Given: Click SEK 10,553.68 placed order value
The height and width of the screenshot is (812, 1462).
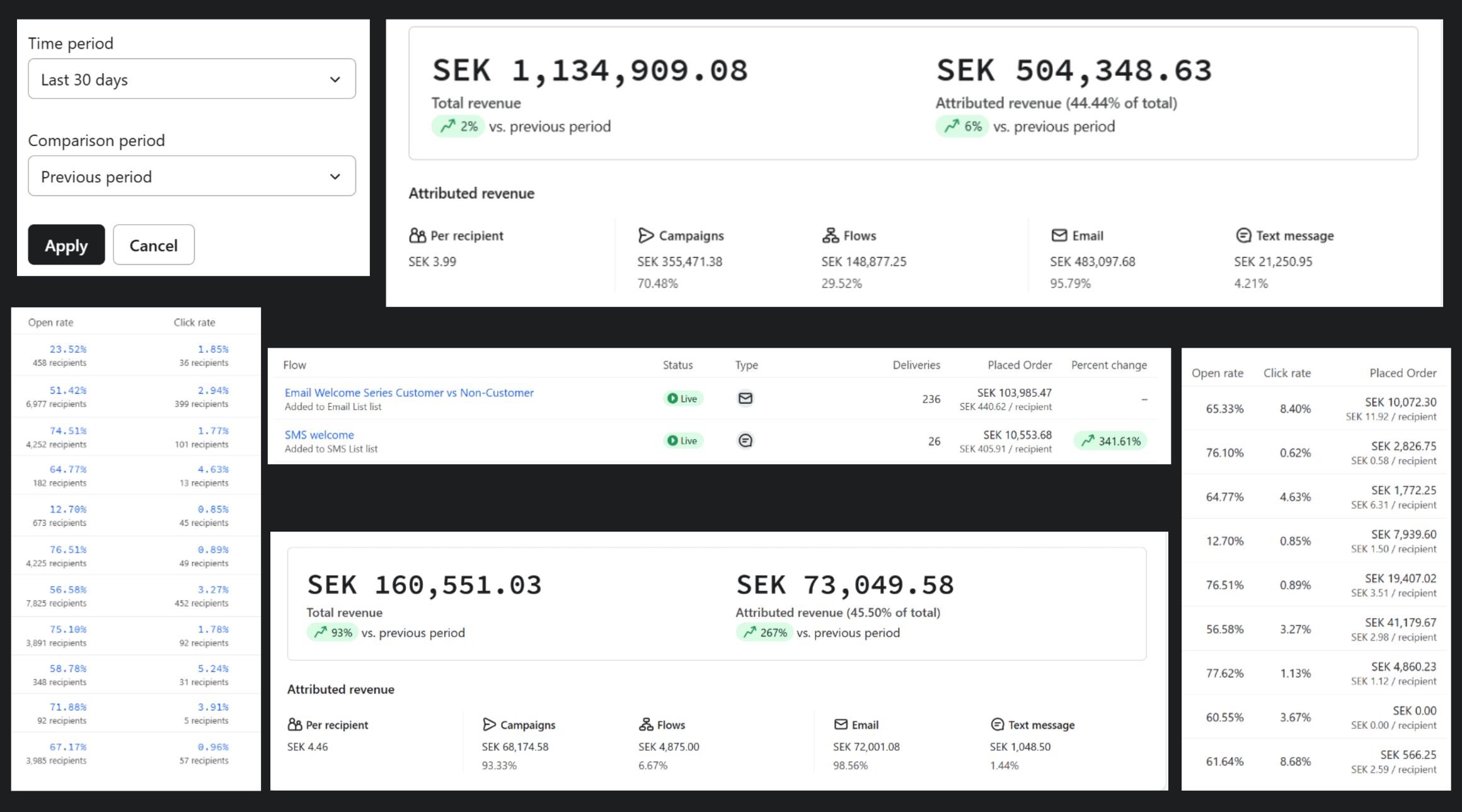Looking at the screenshot, I should [x=1017, y=435].
